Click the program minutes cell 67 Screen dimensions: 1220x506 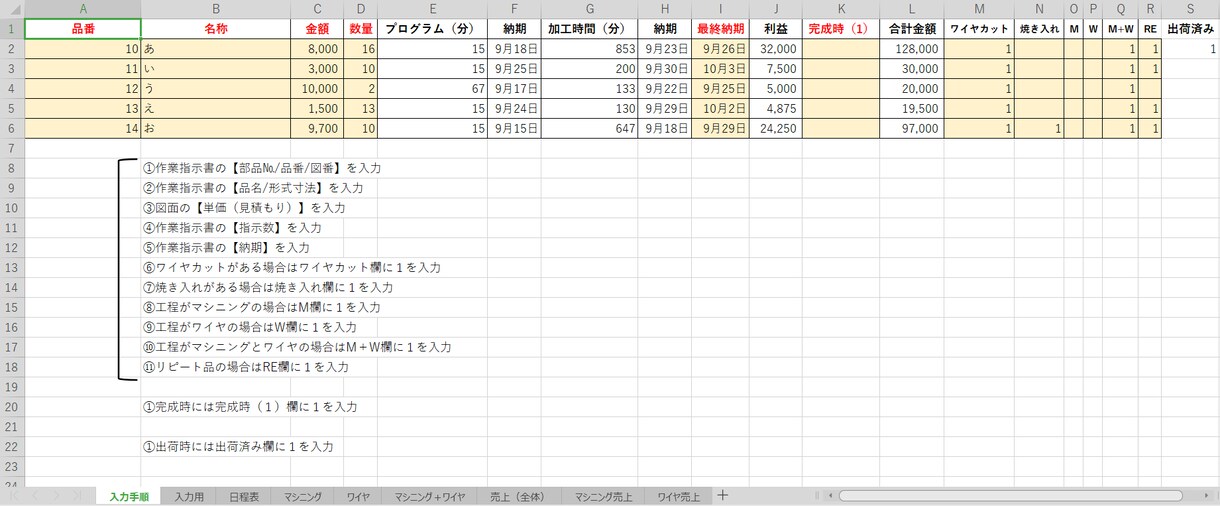click(433, 88)
